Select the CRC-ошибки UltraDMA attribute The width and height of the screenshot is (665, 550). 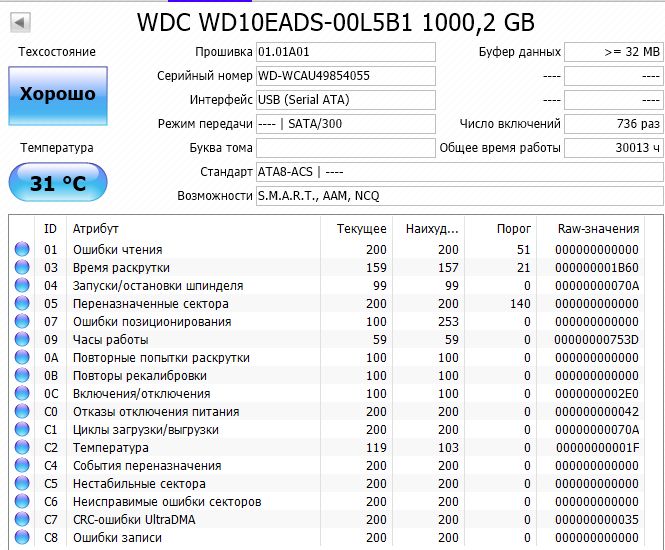click(x=327, y=520)
